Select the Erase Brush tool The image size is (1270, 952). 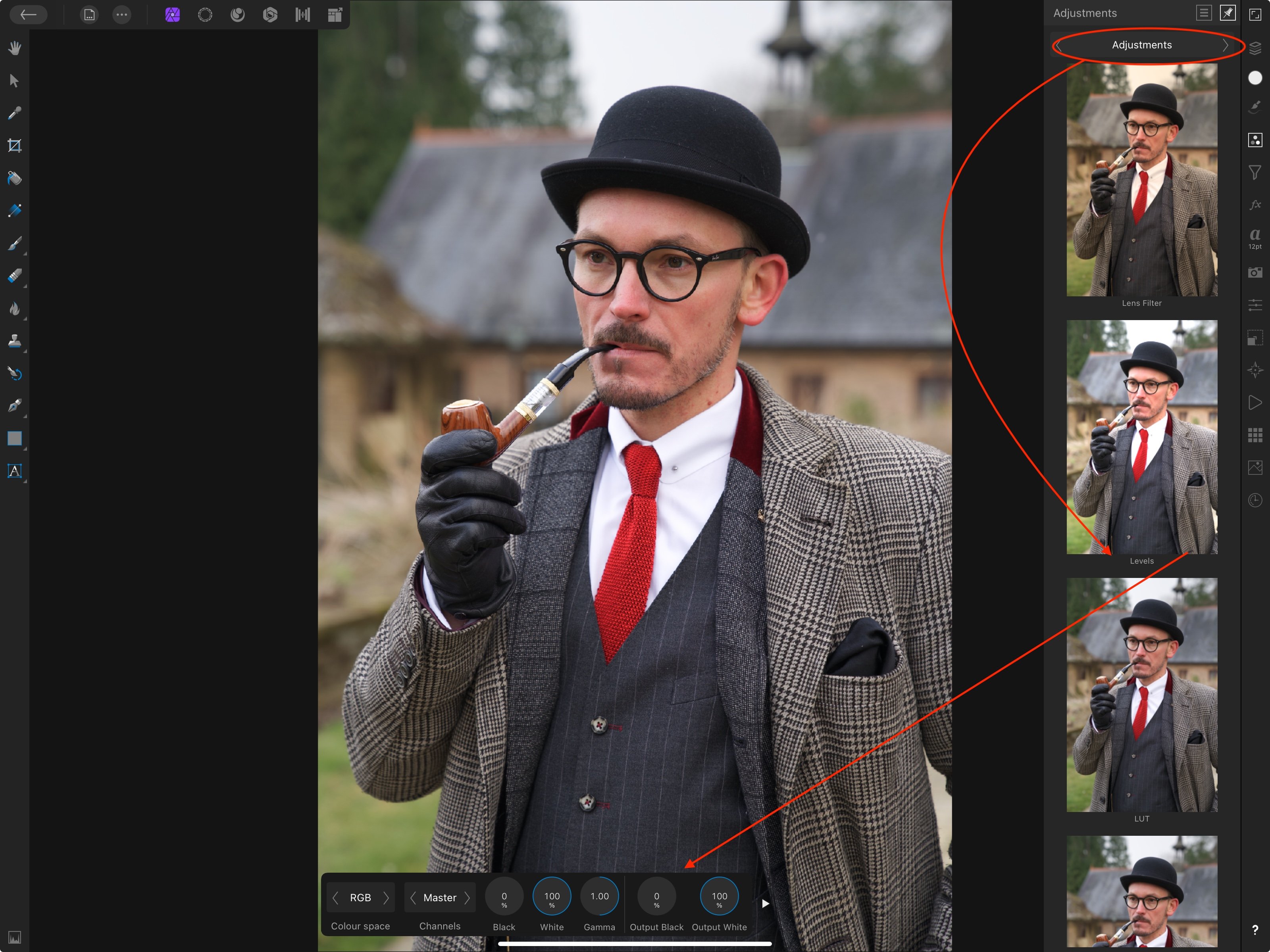point(15,276)
